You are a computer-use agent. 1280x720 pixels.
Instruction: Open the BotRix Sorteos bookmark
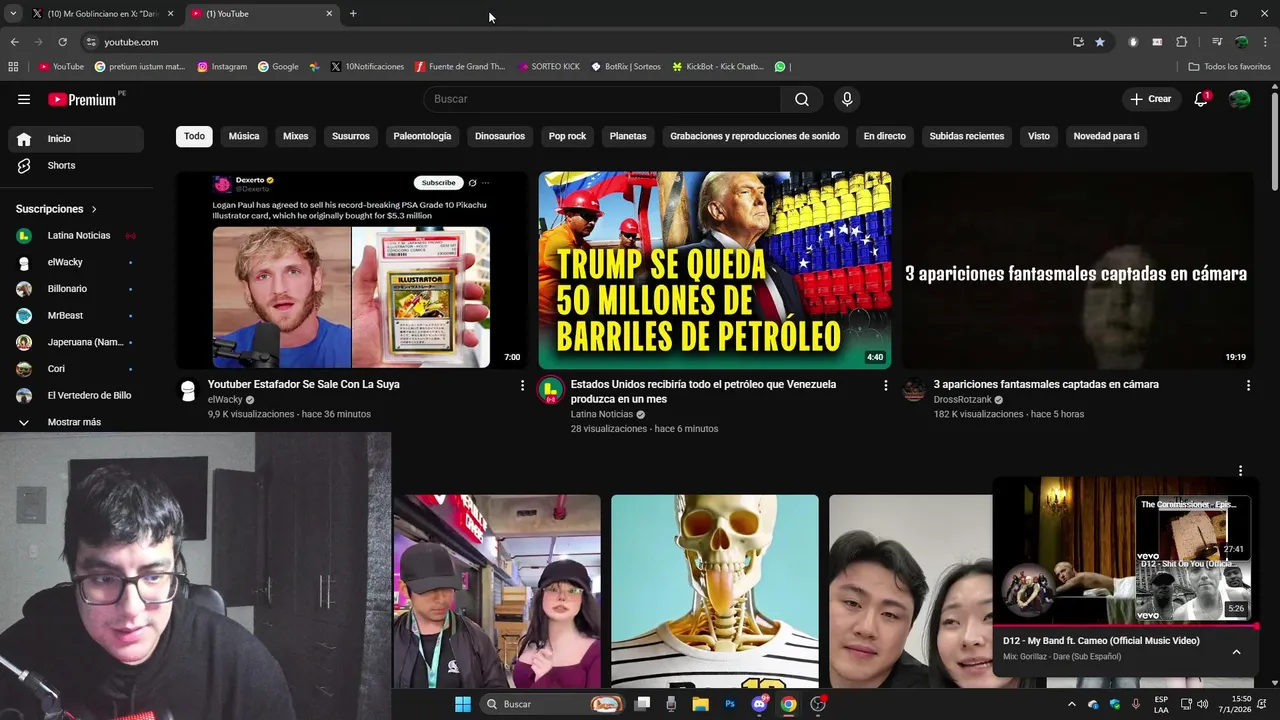pyautogui.click(x=626, y=67)
